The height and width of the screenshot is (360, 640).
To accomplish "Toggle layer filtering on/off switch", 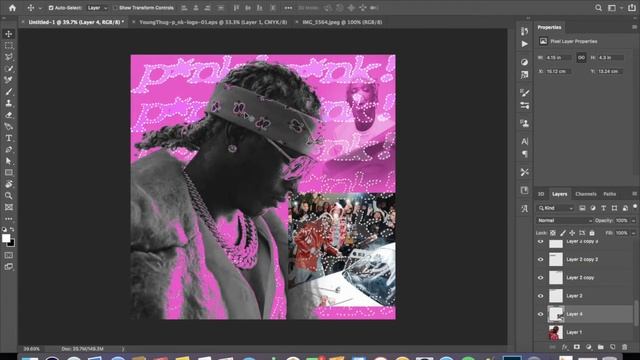I will point(635,207).
